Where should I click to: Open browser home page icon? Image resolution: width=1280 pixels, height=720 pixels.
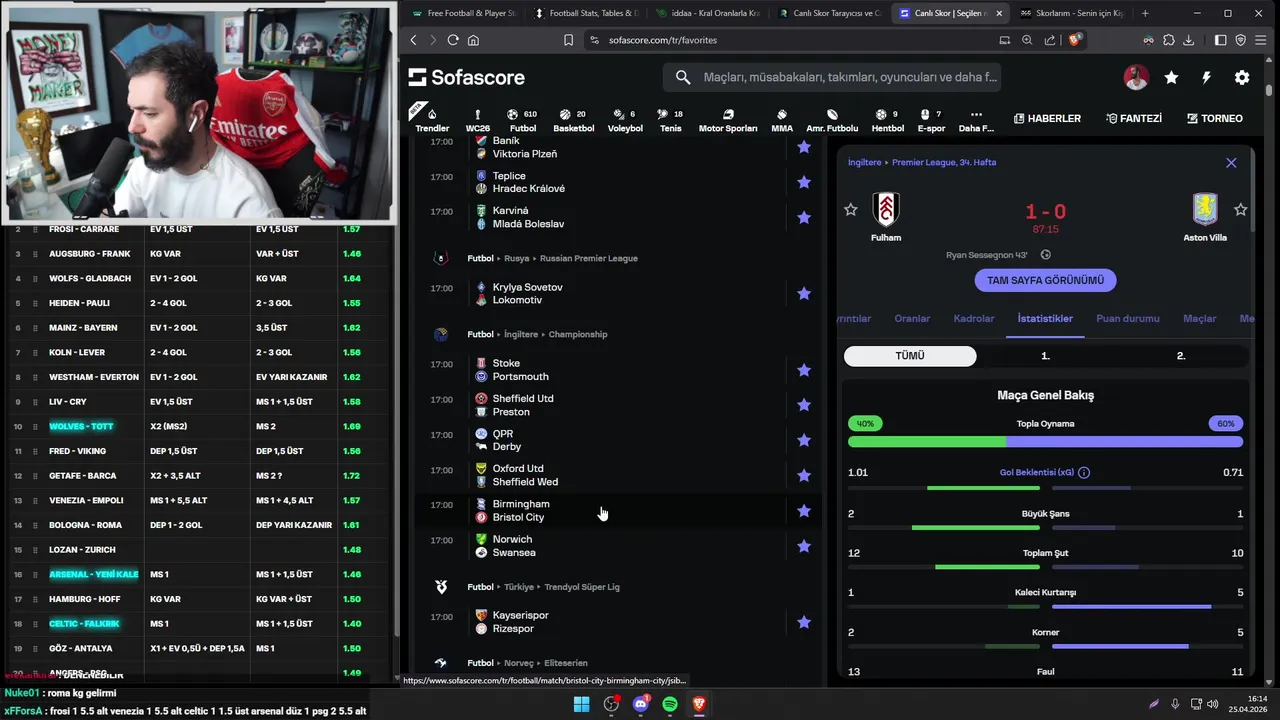pyautogui.click(x=473, y=40)
